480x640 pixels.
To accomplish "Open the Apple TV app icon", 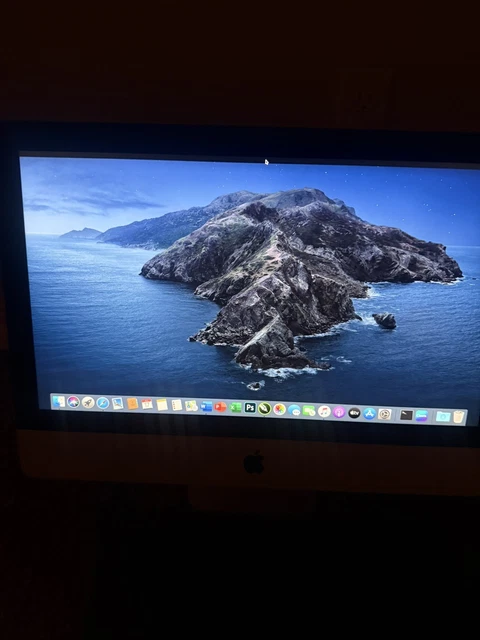I will point(354,413).
